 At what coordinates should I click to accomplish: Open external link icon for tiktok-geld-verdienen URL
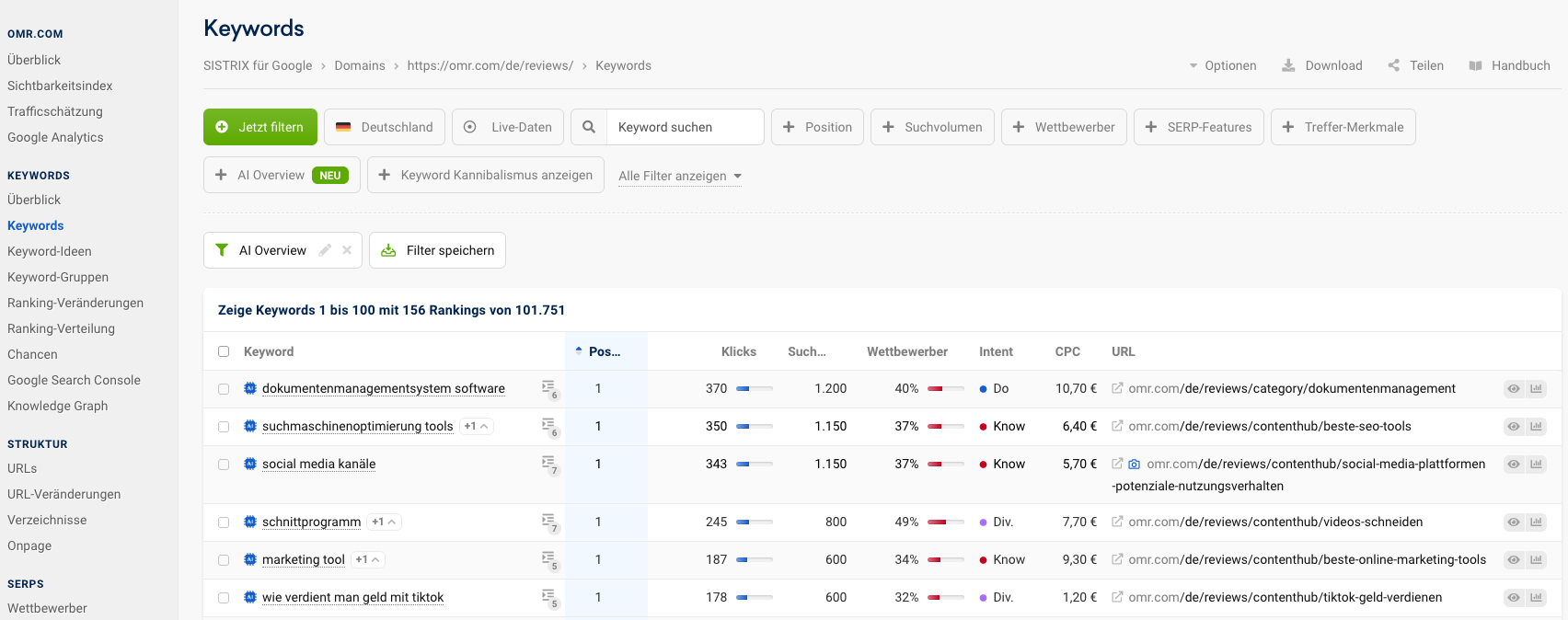pyautogui.click(x=1117, y=597)
